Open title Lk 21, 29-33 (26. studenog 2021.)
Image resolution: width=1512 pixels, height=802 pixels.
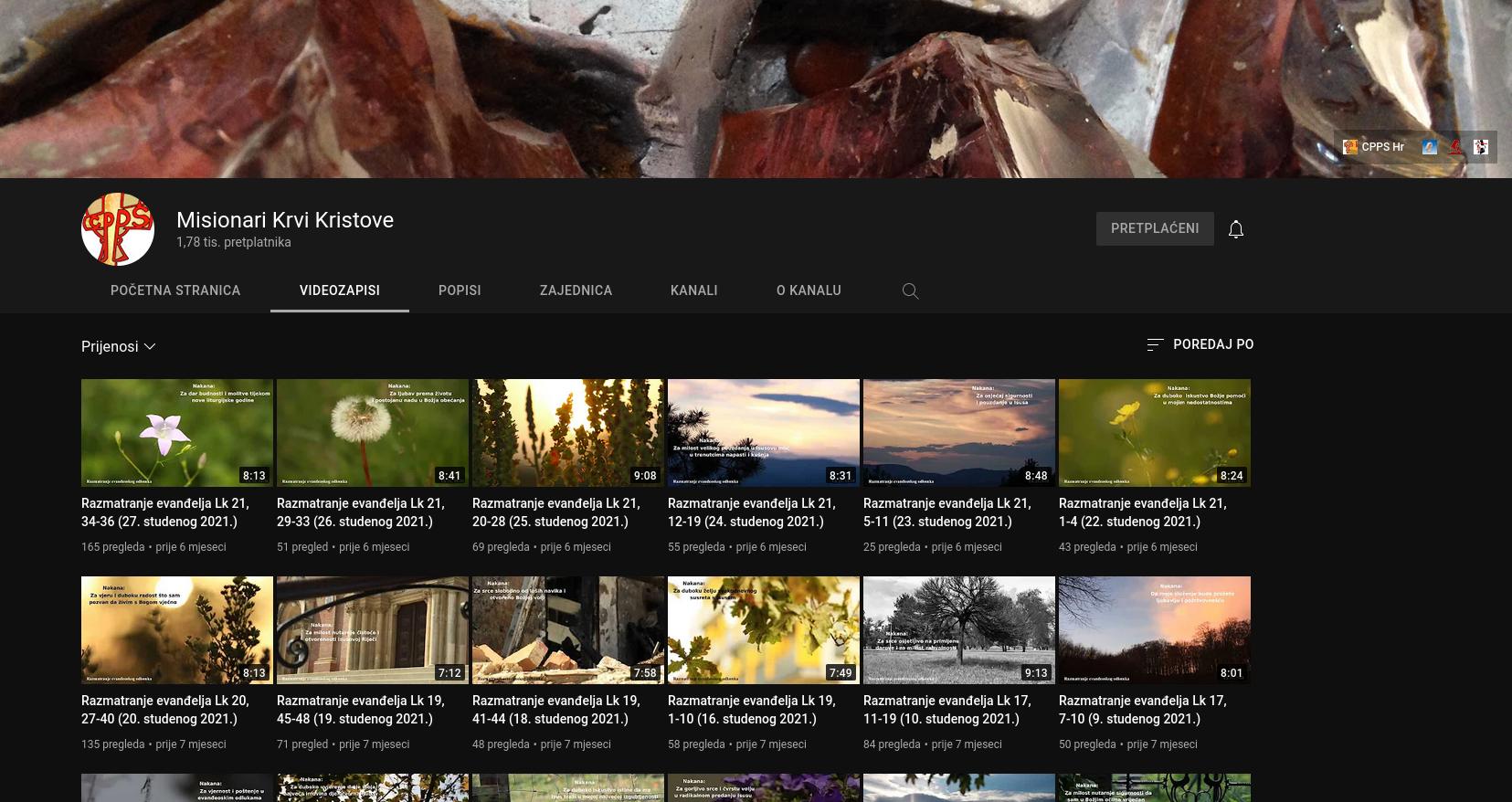[x=361, y=512]
